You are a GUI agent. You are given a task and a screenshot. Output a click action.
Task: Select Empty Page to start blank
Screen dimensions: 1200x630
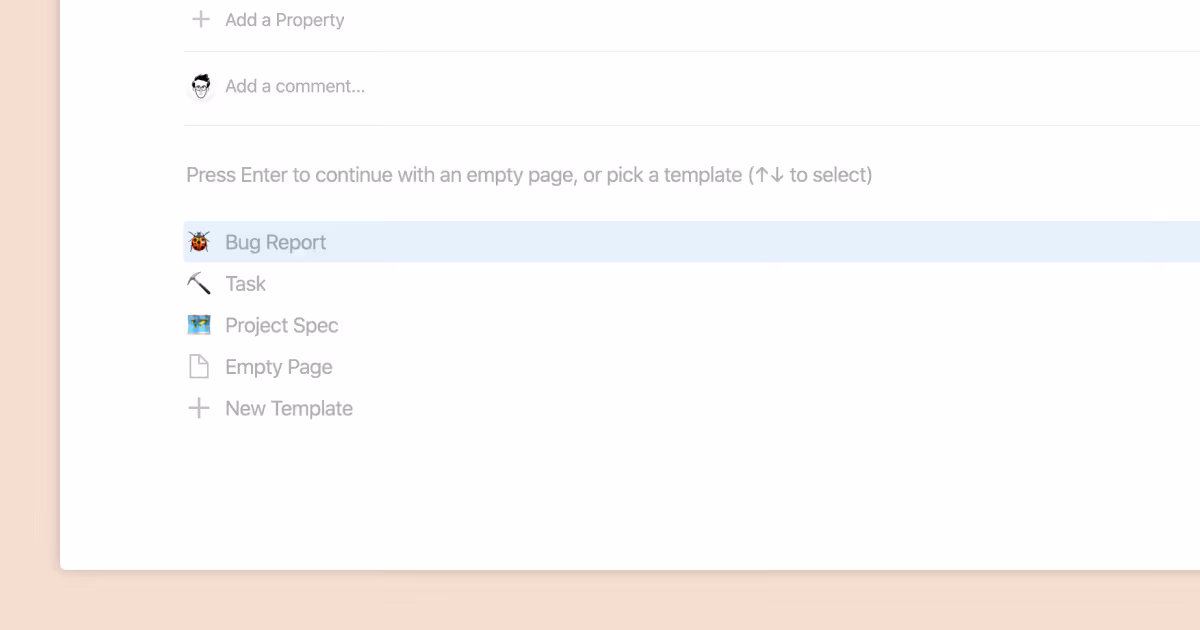(279, 366)
